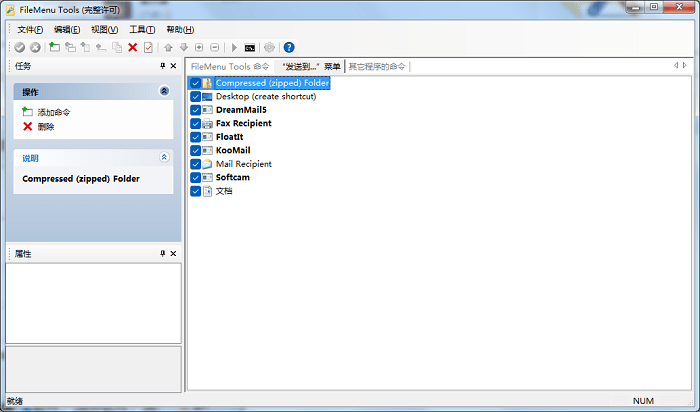Viewport: 700px width, 412px height.
Task: Click the play/run toolbar icon
Action: [234, 47]
